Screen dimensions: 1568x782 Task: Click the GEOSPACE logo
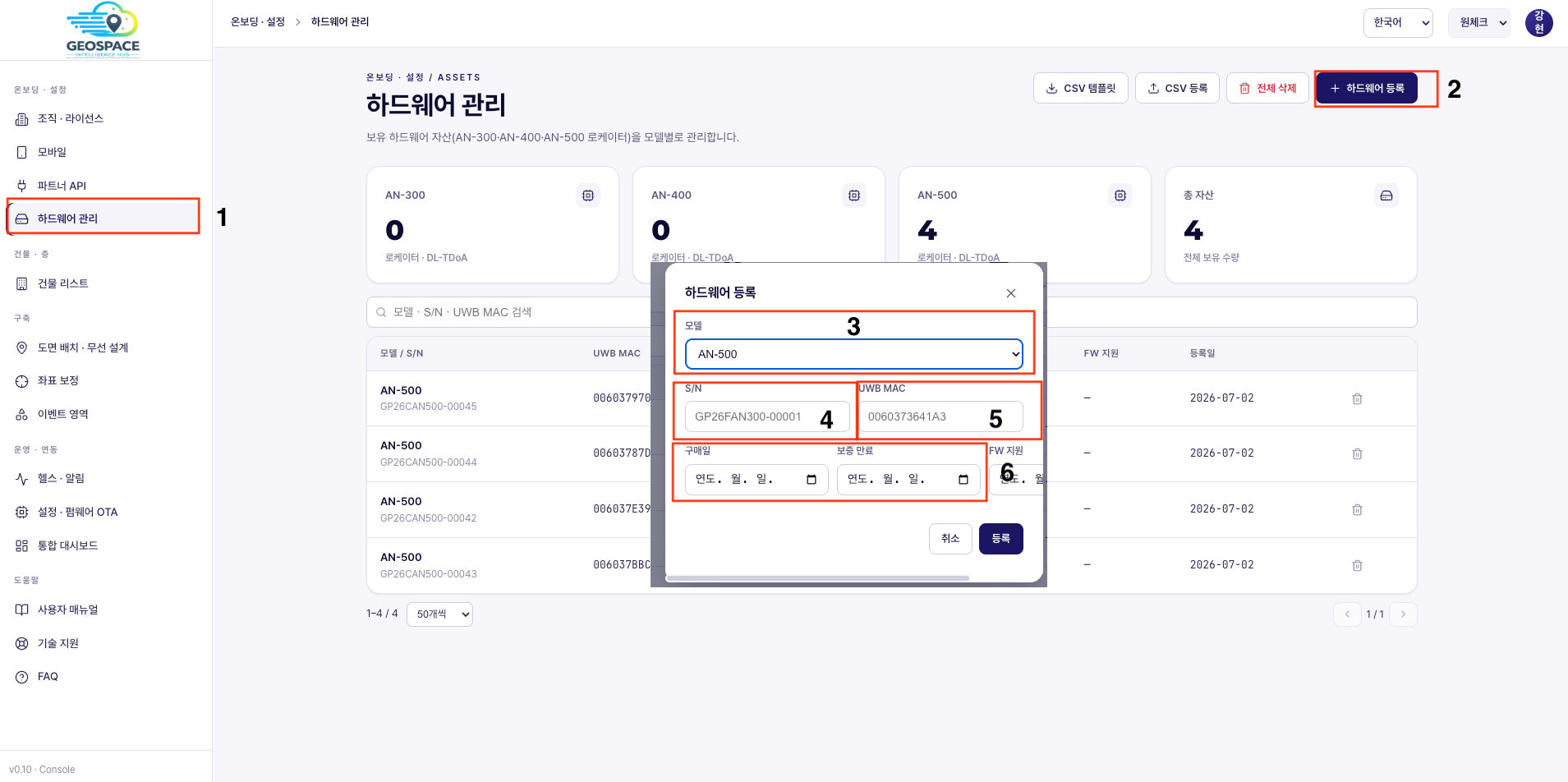[103, 30]
